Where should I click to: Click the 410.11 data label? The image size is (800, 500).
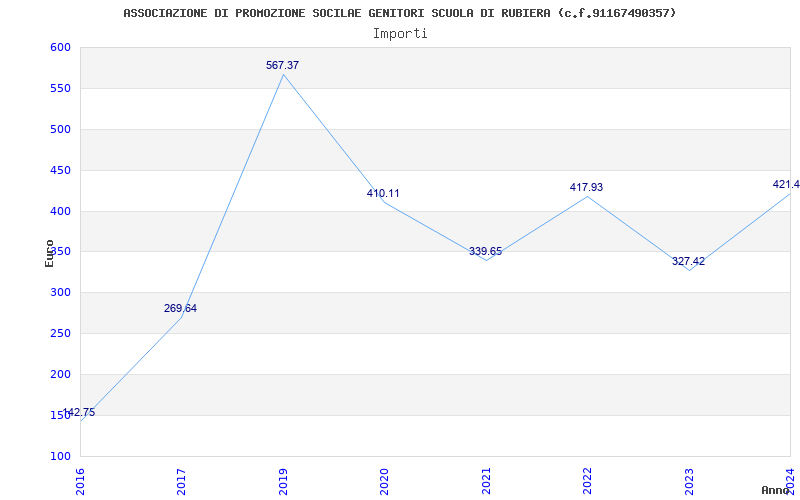pos(383,193)
